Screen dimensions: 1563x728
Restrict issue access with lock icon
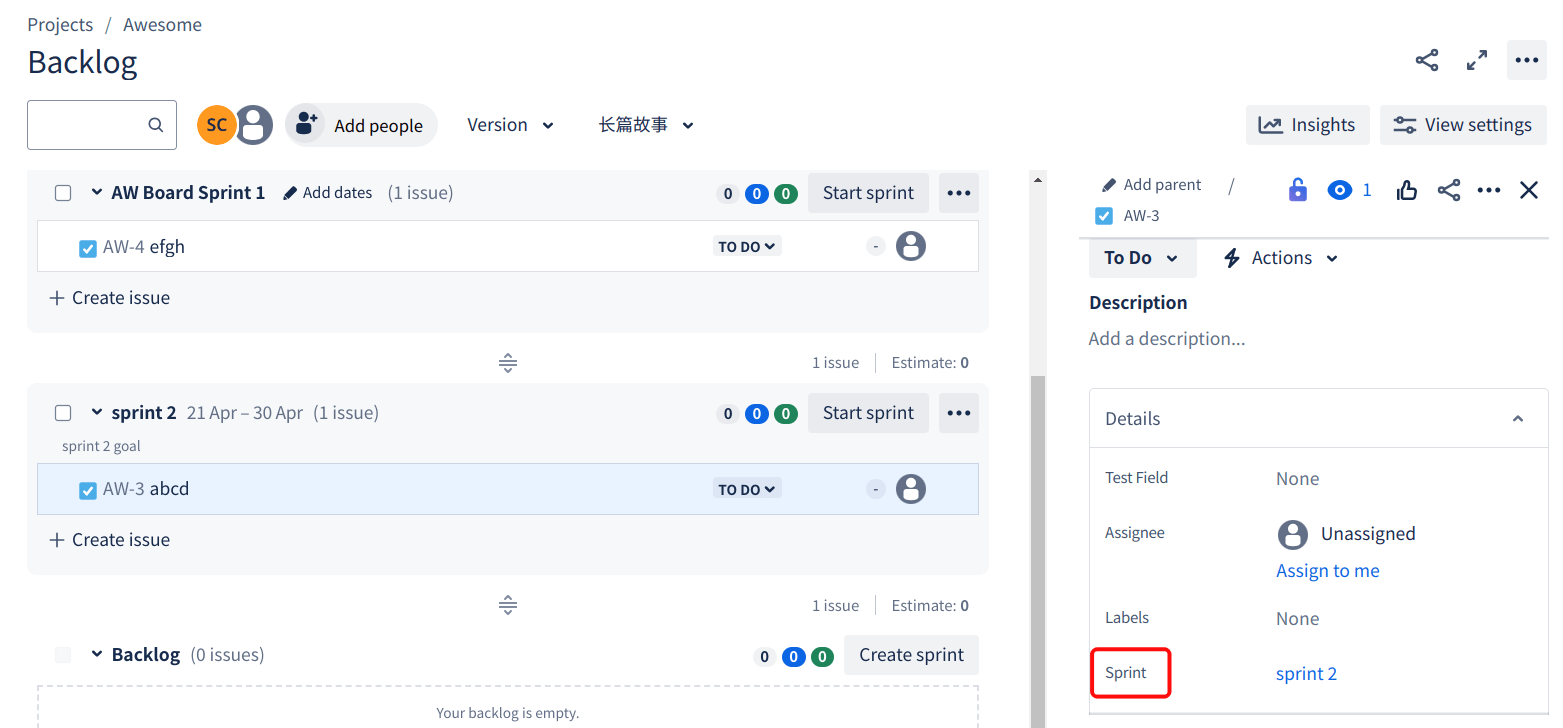[1297, 189]
